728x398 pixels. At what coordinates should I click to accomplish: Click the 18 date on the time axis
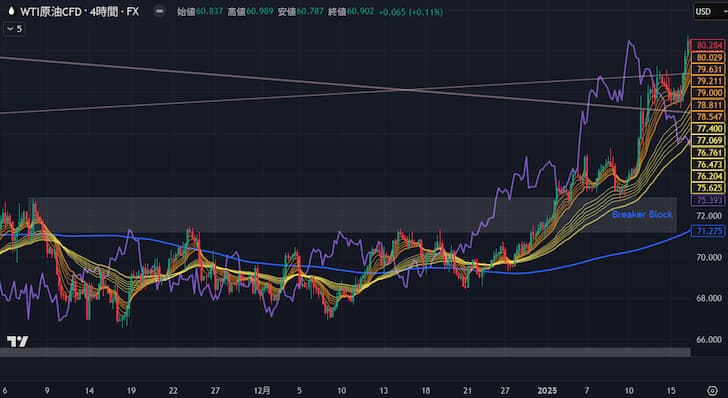coord(426,390)
